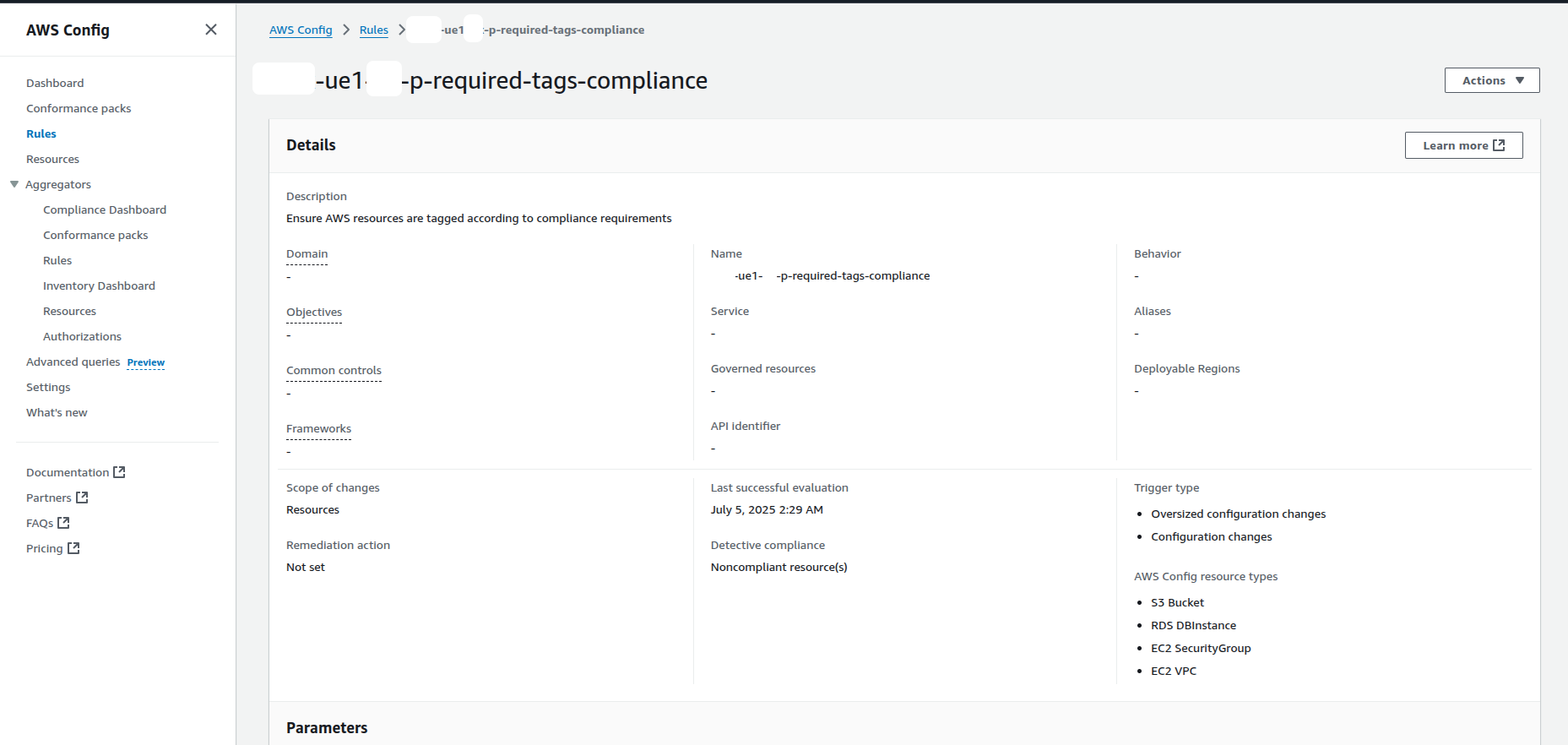Viewport: 1568px width, 745px height.
Task: Click the external link icon beside Partners
Action: [x=82, y=498]
